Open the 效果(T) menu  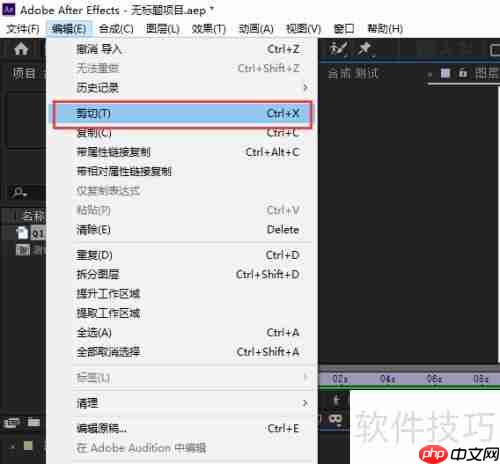pos(209,29)
